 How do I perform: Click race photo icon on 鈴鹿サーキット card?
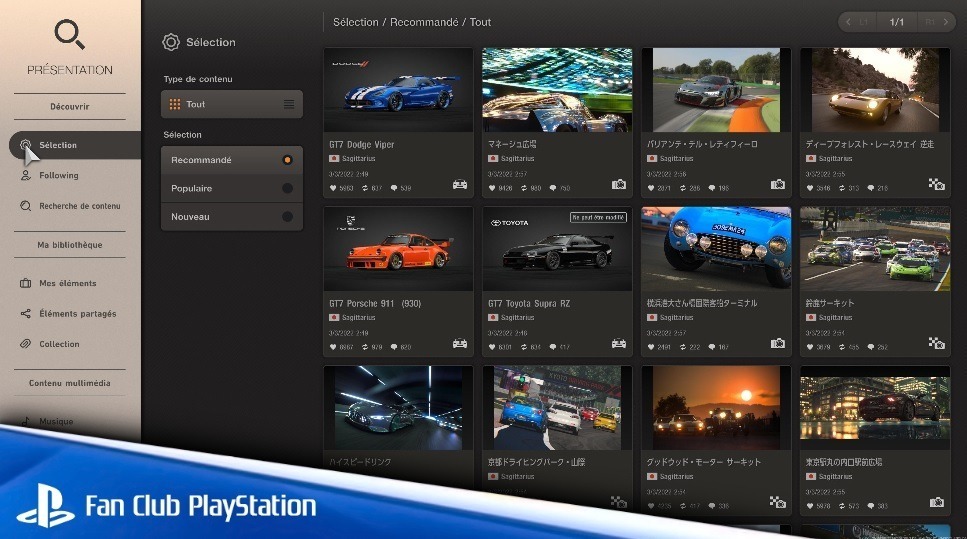point(936,343)
